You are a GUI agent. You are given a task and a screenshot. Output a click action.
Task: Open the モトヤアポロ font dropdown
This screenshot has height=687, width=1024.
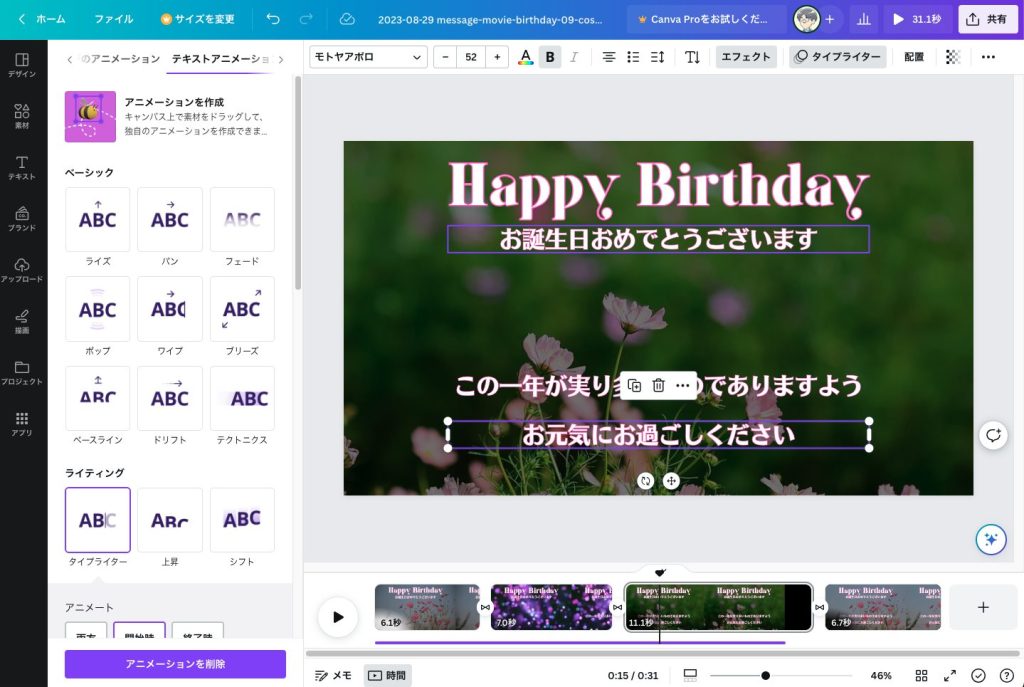tap(368, 57)
